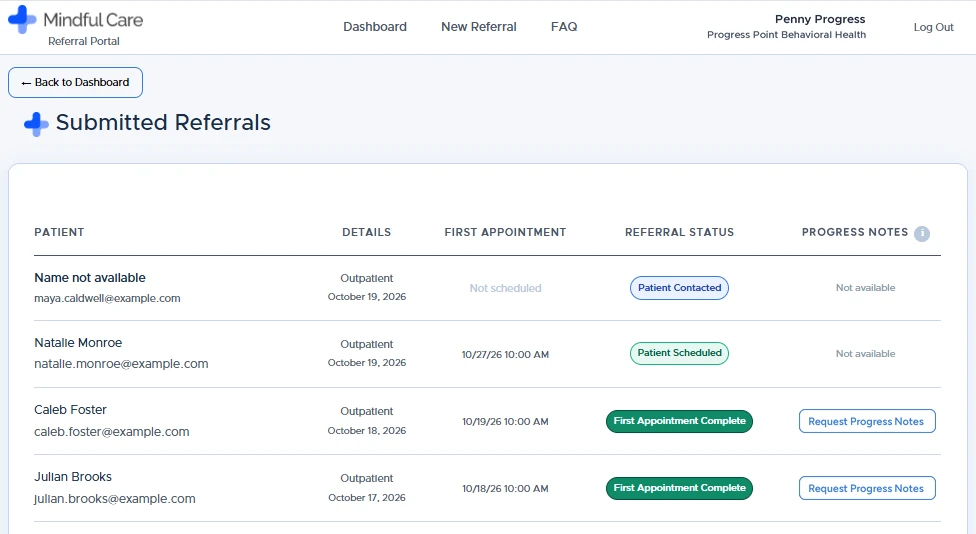This screenshot has height=534, width=976.
Task: Click the Log Out link
Action: pos(933,27)
